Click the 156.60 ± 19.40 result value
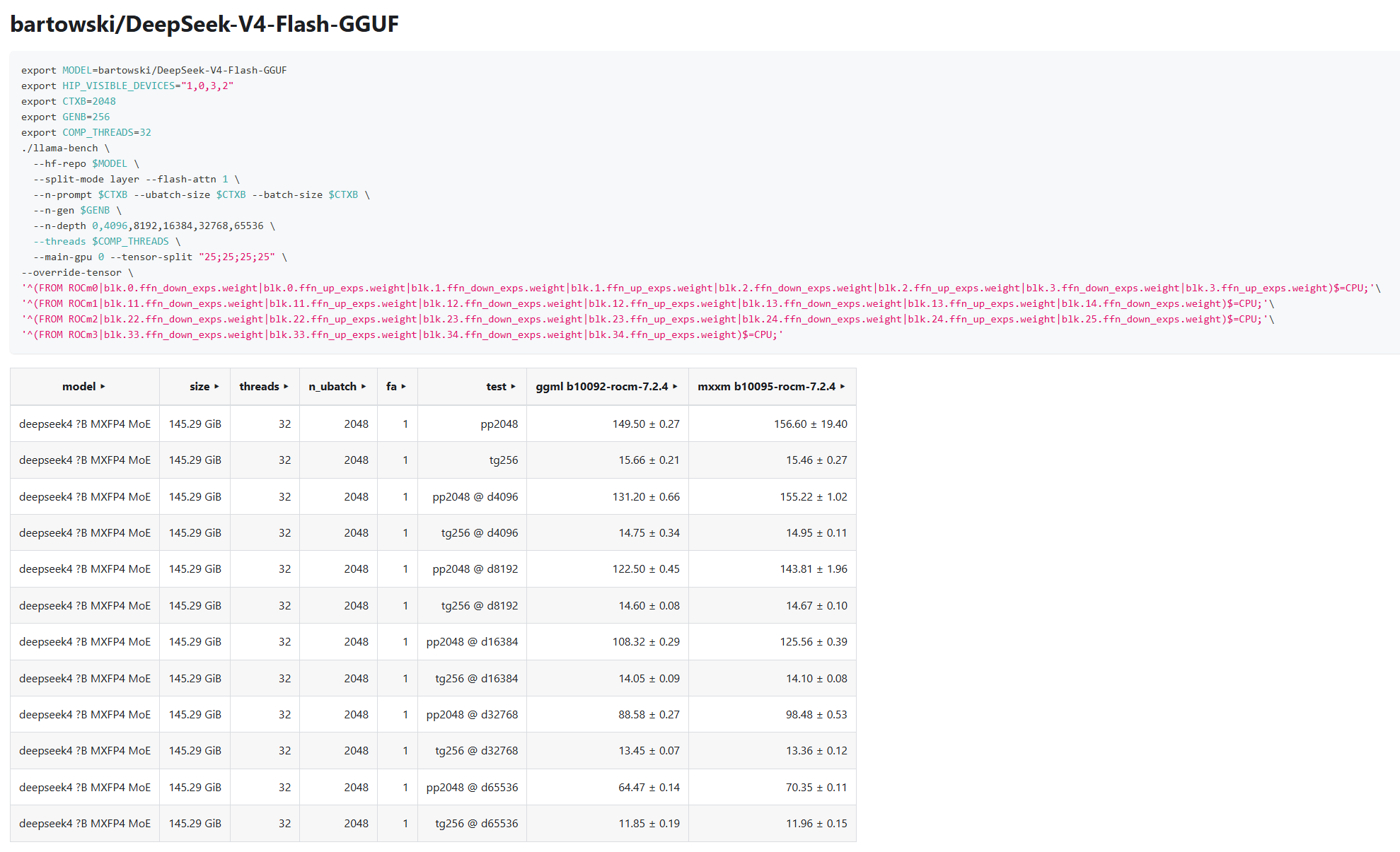 [x=811, y=424]
